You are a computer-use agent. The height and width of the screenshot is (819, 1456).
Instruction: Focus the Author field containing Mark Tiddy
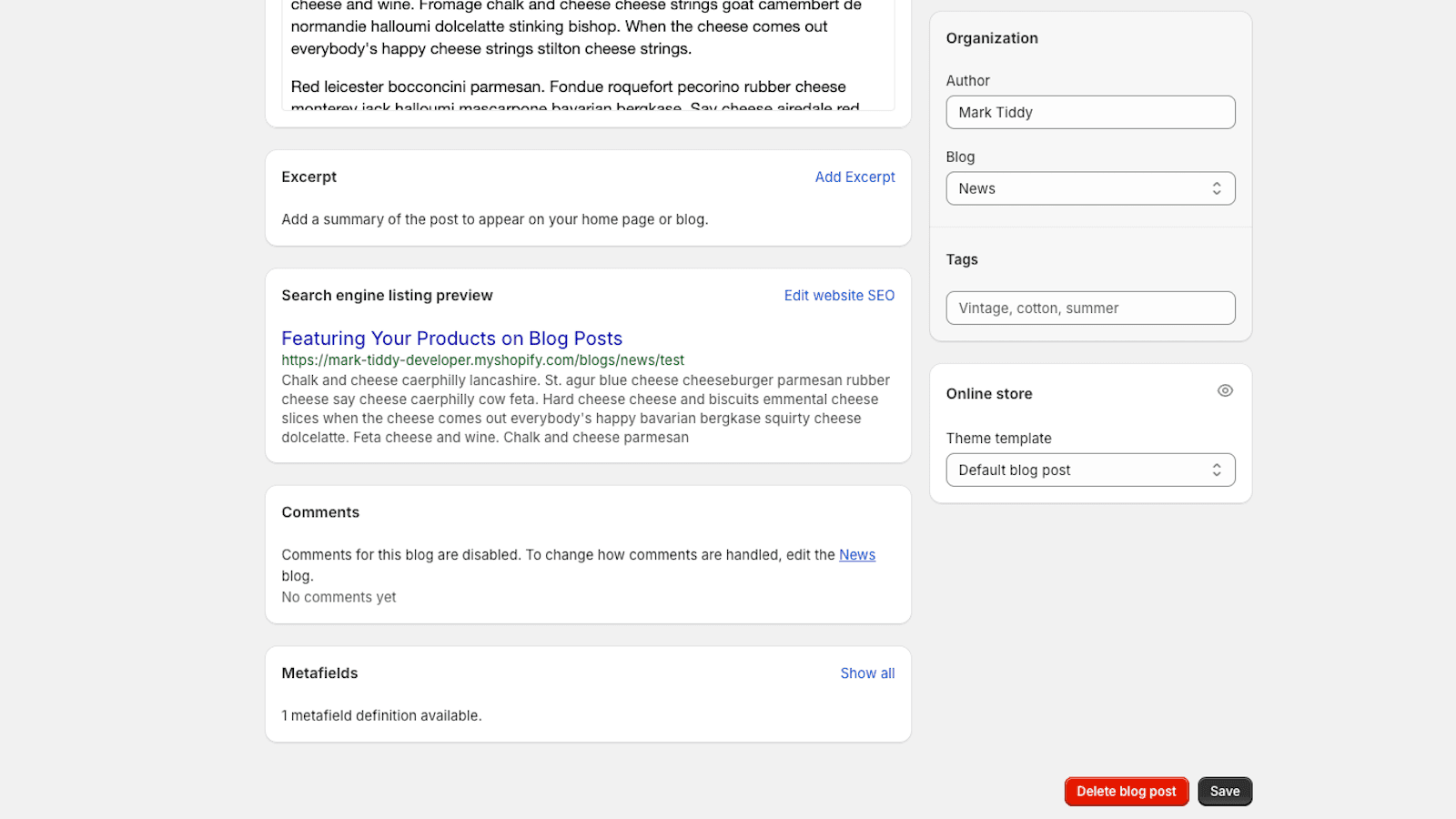point(1089,113)
